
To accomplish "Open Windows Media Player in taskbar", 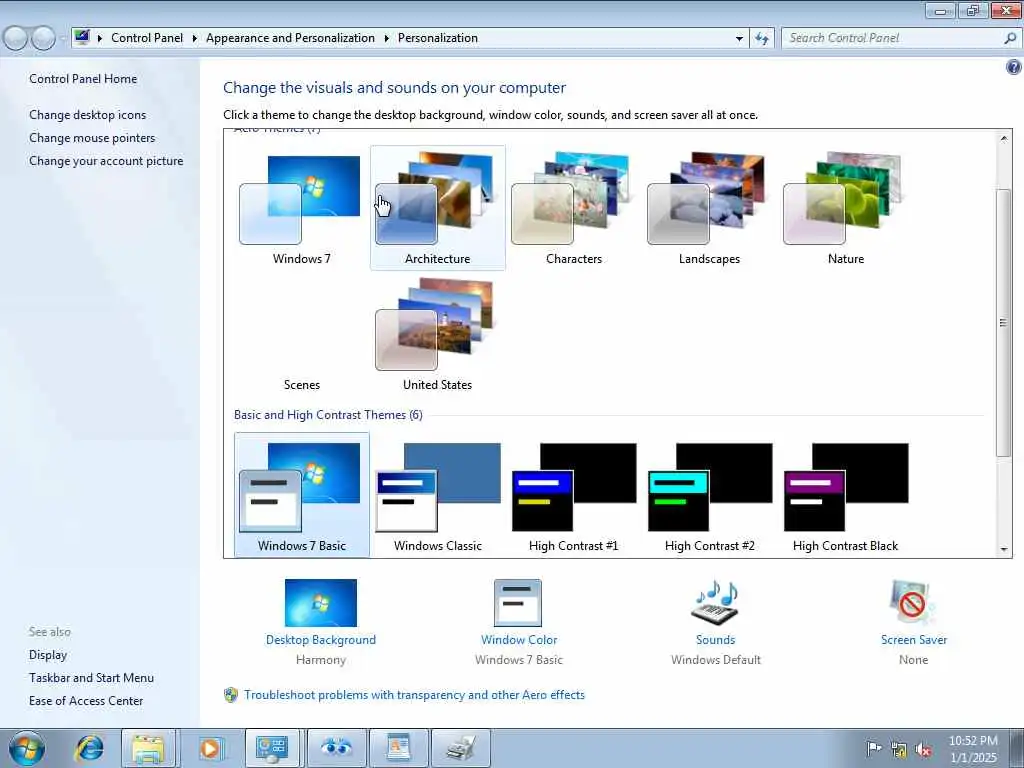I will point(210,748).
